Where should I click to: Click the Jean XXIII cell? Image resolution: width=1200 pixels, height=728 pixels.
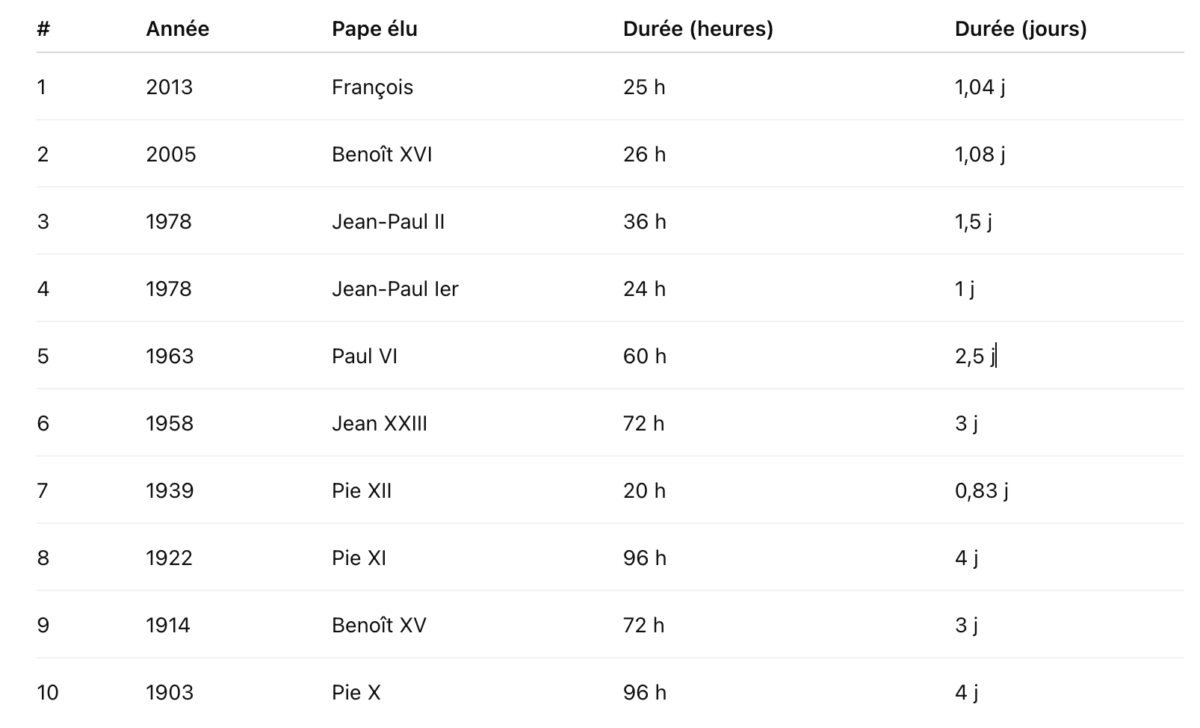point(379,423)
